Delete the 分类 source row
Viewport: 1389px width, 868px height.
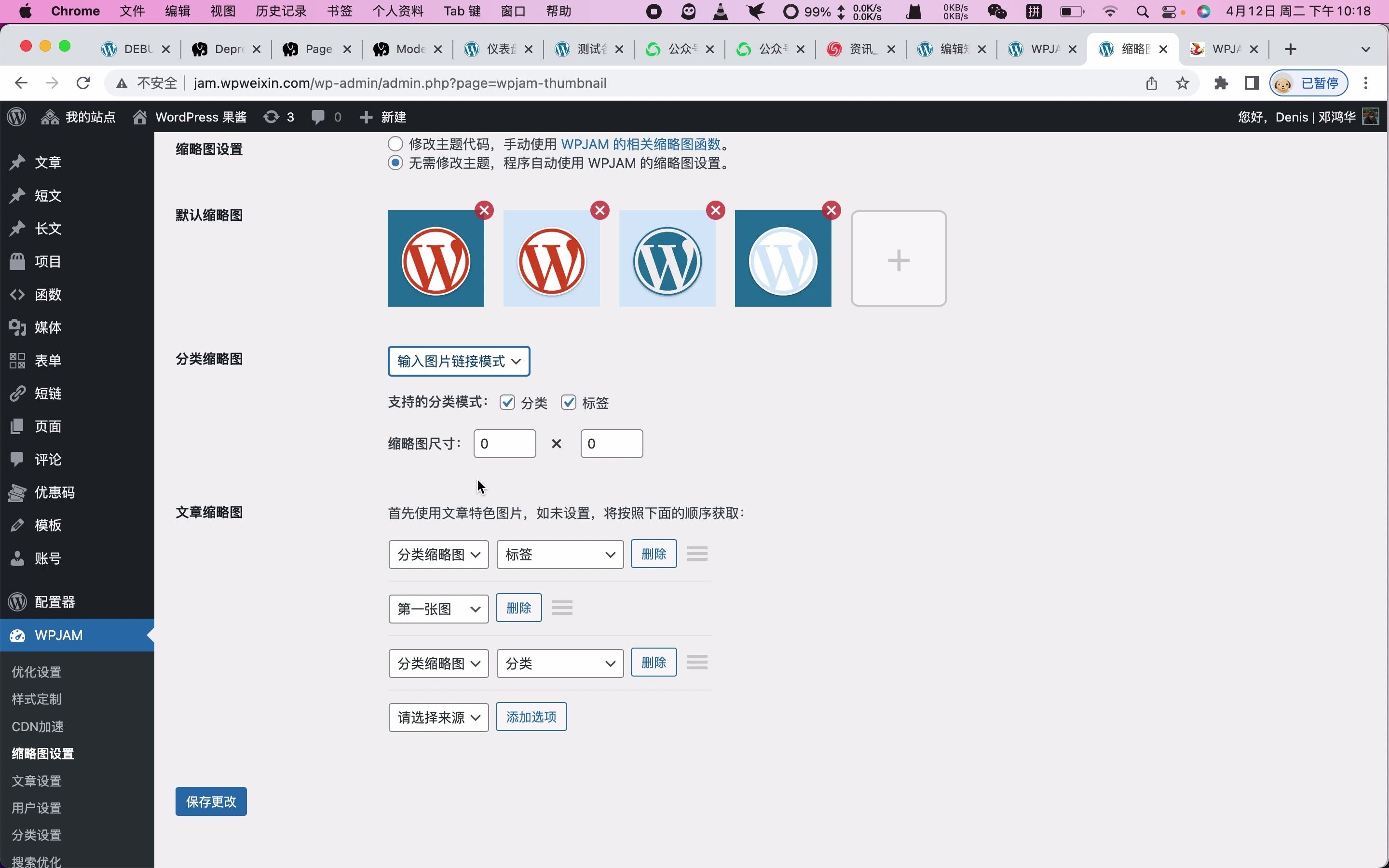tap(654, 663)
